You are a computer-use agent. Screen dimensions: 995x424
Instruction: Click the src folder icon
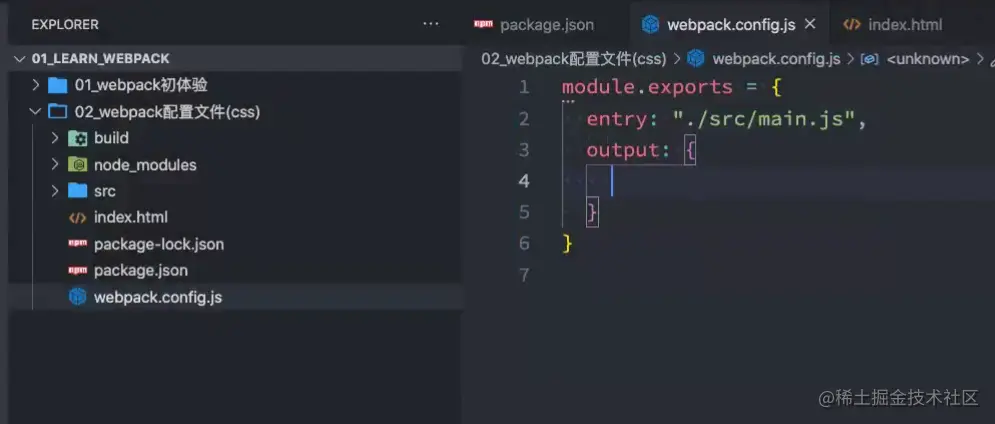click(x=77, y=190)
